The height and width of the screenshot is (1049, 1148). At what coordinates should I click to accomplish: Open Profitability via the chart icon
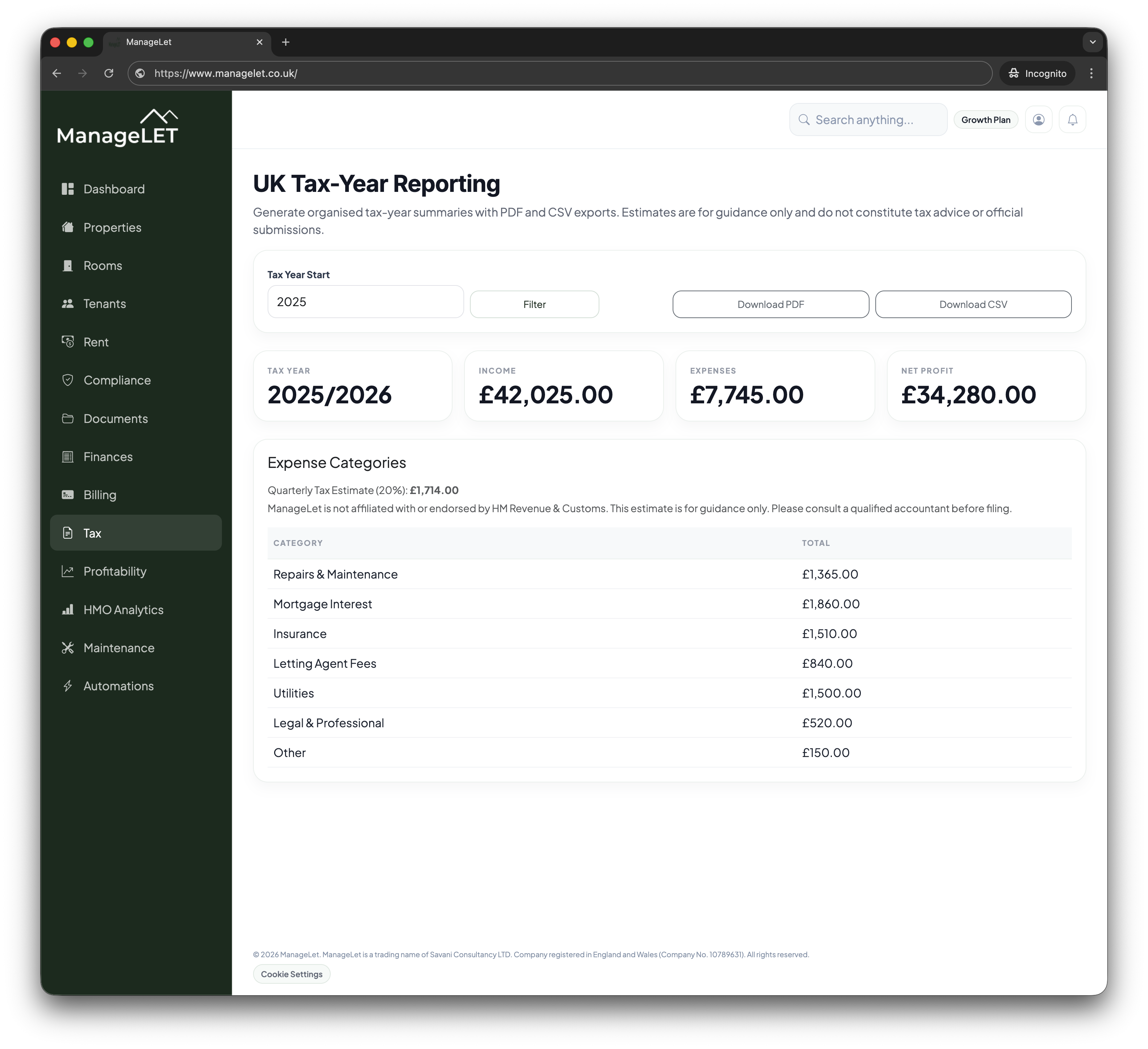[68, 571]
